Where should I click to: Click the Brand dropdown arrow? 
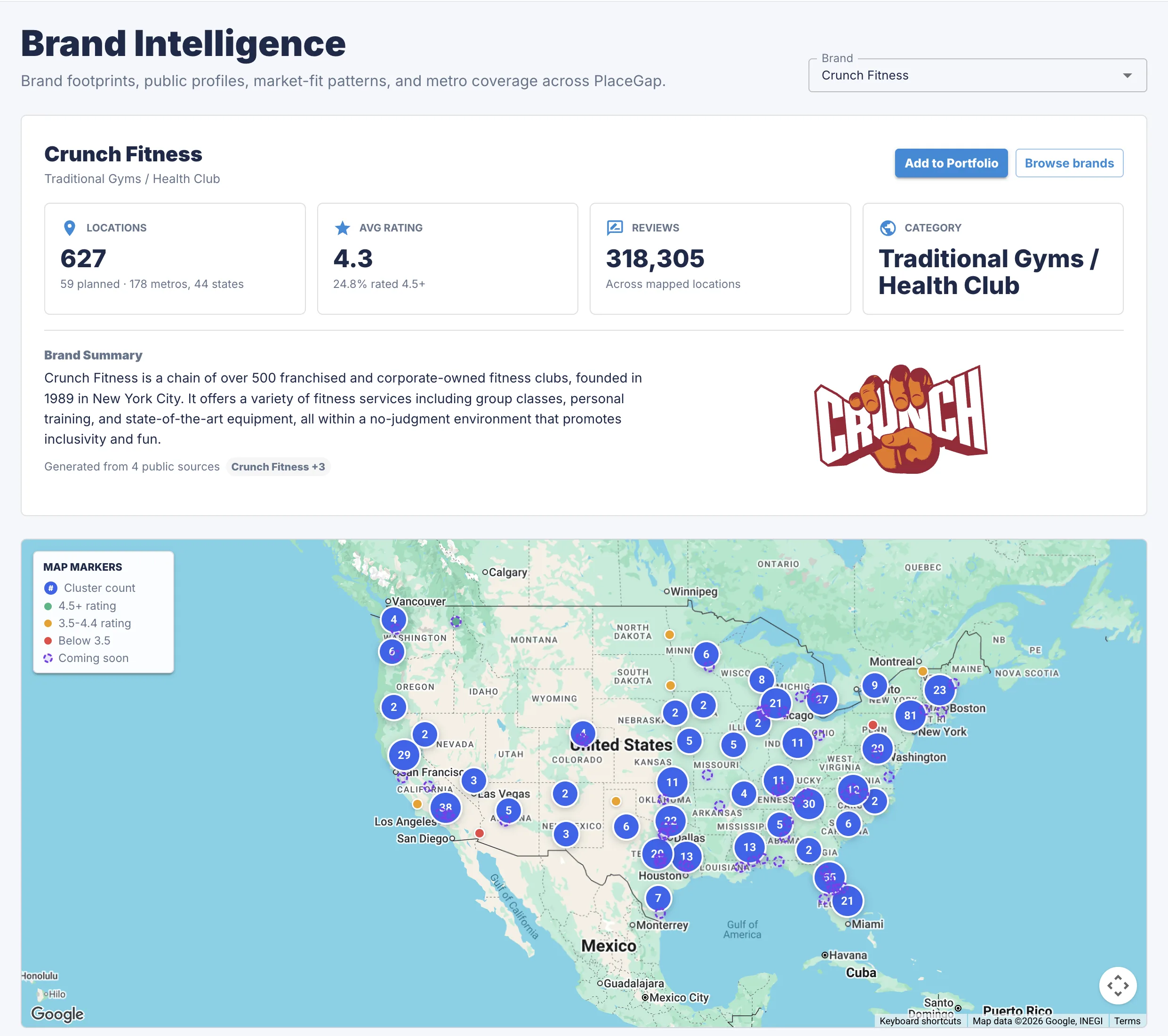click(1127, 75)
